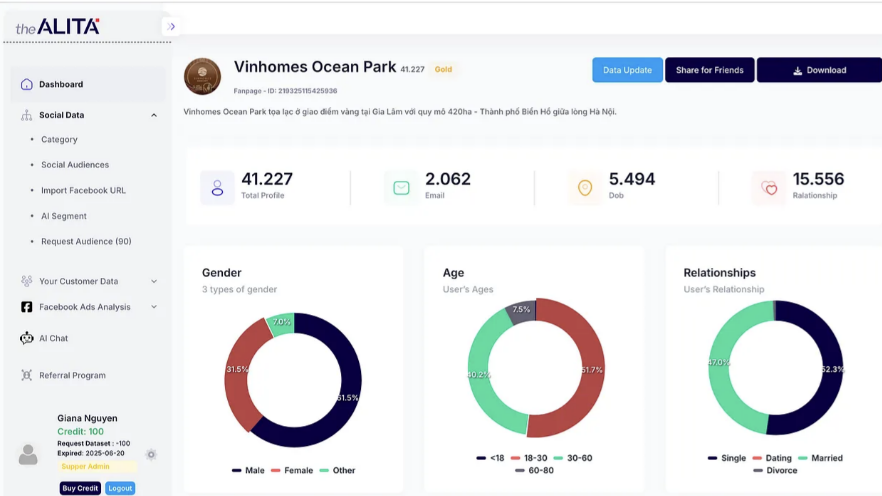Click the Referral Program icon

pyautogui.click(x=26, y=375)
